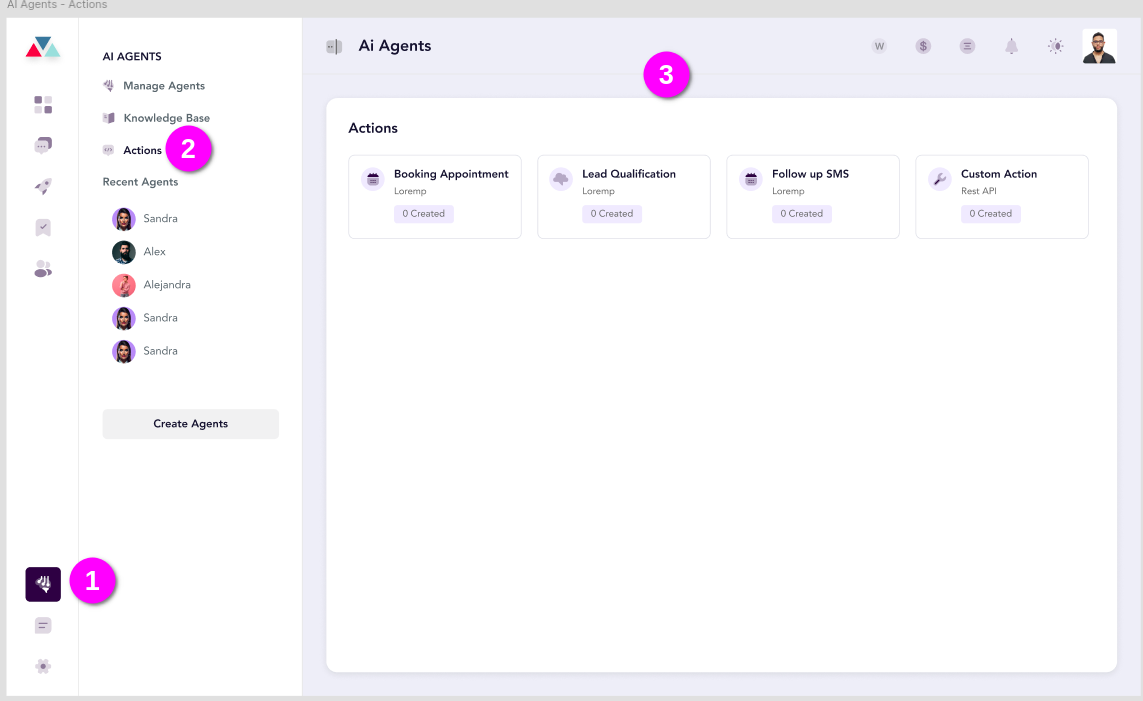Select the AI Agents sidebar icon

[43, 584]
